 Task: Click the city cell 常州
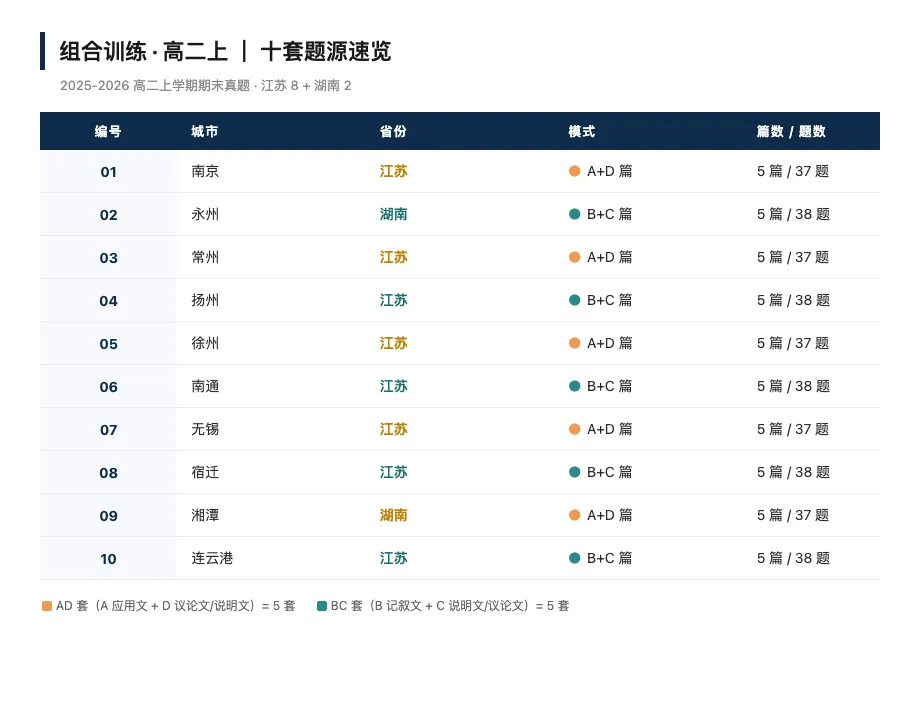[x=205, y=257]
